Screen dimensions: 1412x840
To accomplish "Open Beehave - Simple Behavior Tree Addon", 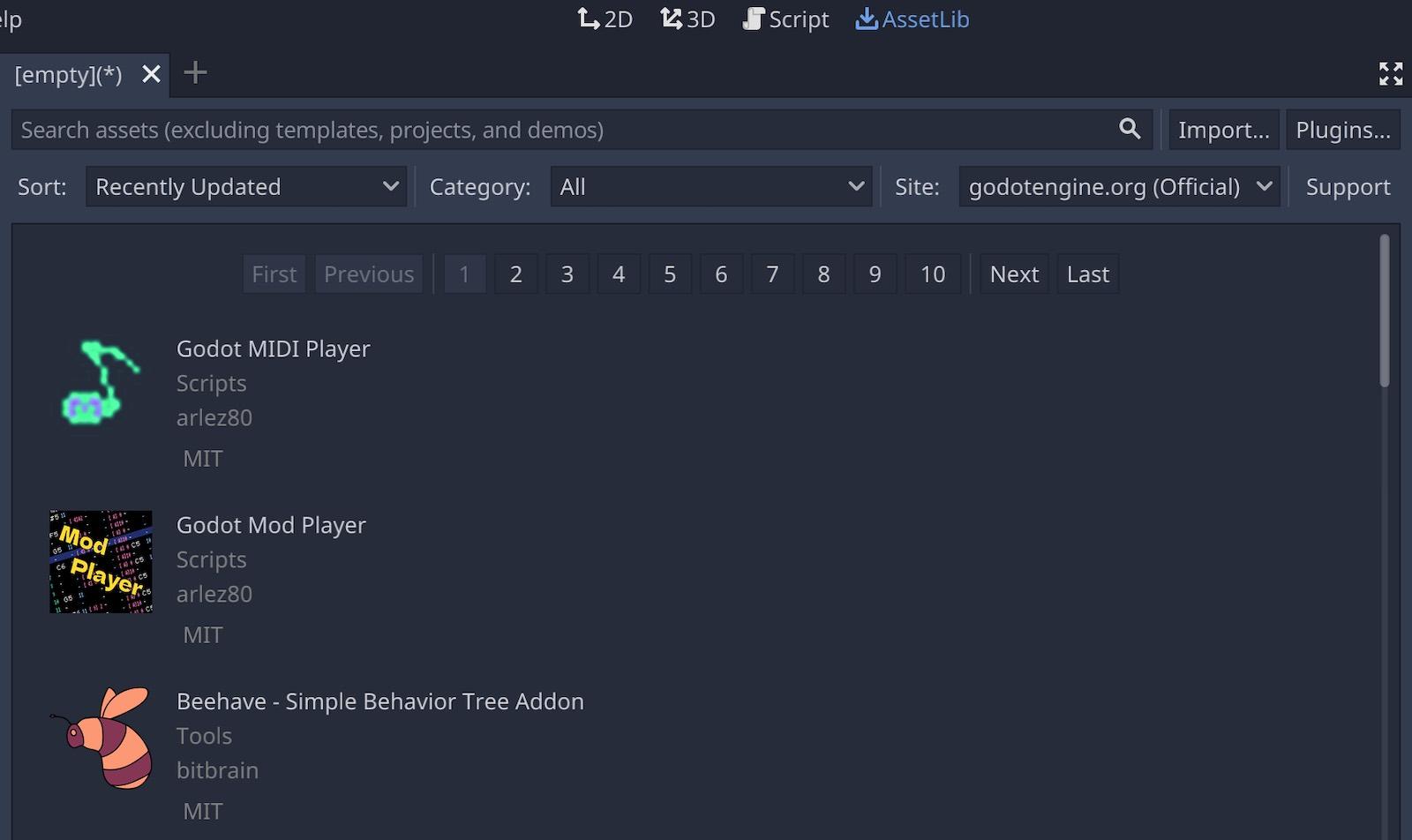I will (380, 701).
